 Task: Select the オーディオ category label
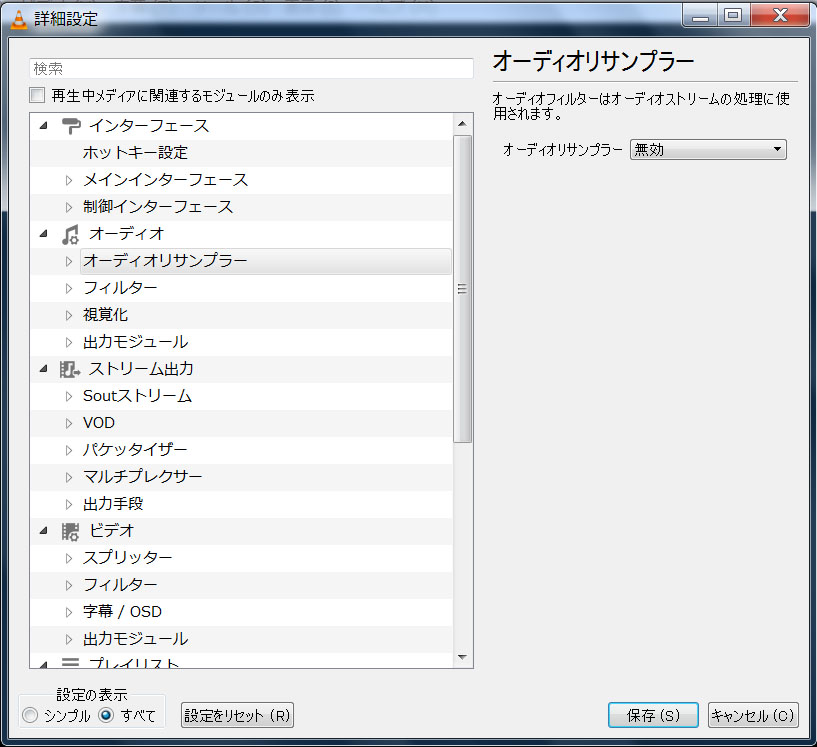click(127, 233)
